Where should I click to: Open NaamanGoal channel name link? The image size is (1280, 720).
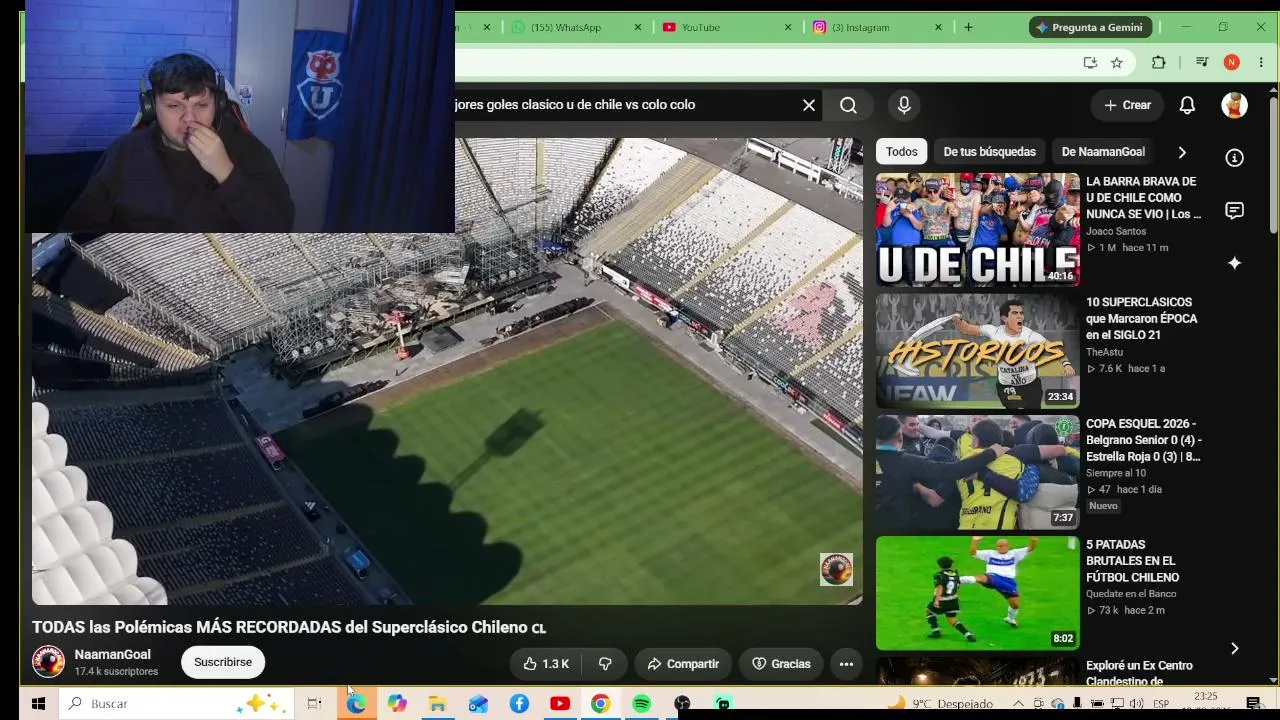[x=112, y=655]
